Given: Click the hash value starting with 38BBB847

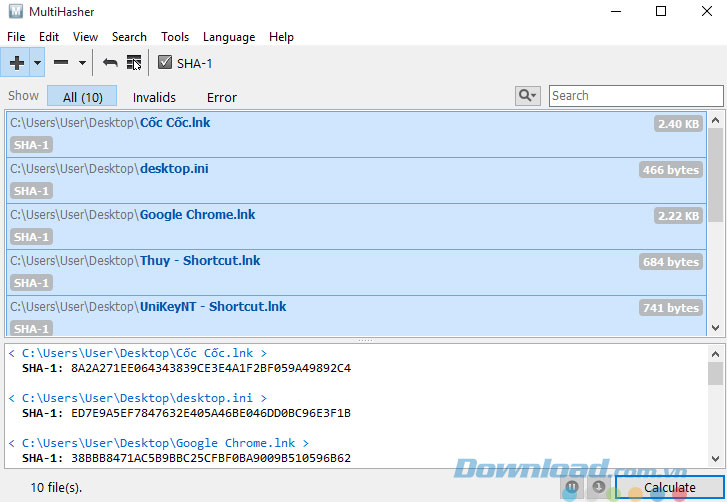Looking at the screenshot, I should (x=211, y=458).
